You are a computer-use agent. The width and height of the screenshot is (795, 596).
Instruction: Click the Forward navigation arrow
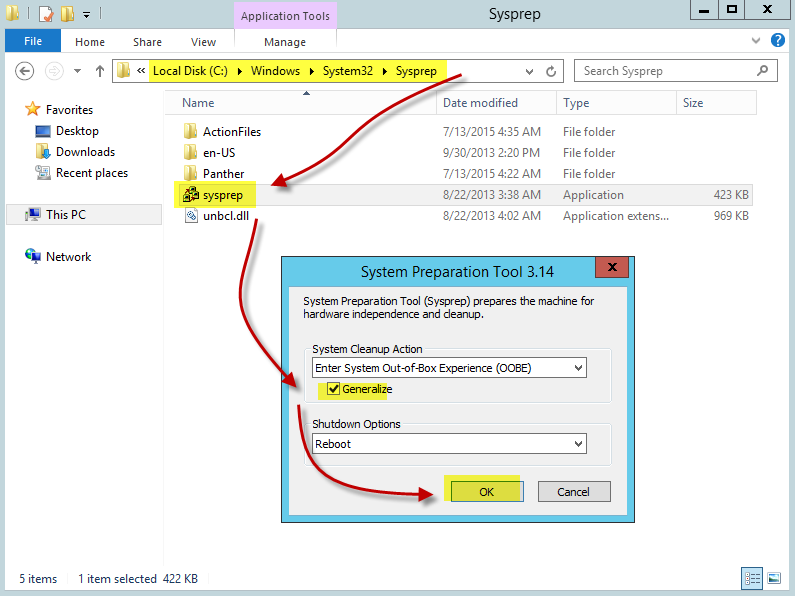54,71
